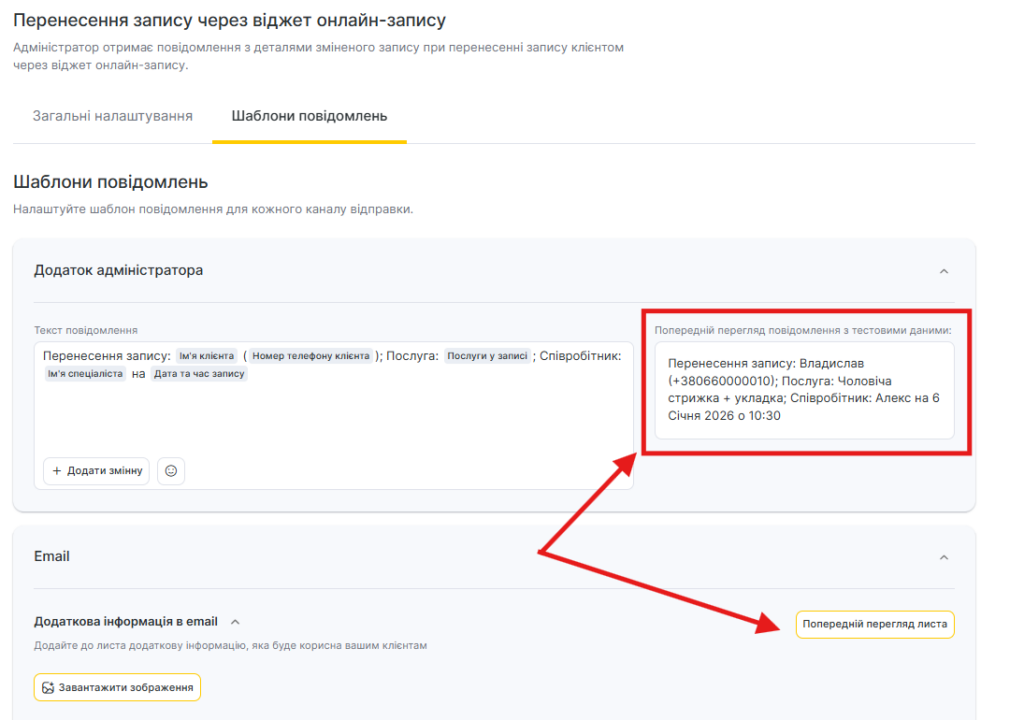
Task: Collapse chevron beside 'Додаткова інформація в email'
Action: pyautogui.click(x=235, y=622)
